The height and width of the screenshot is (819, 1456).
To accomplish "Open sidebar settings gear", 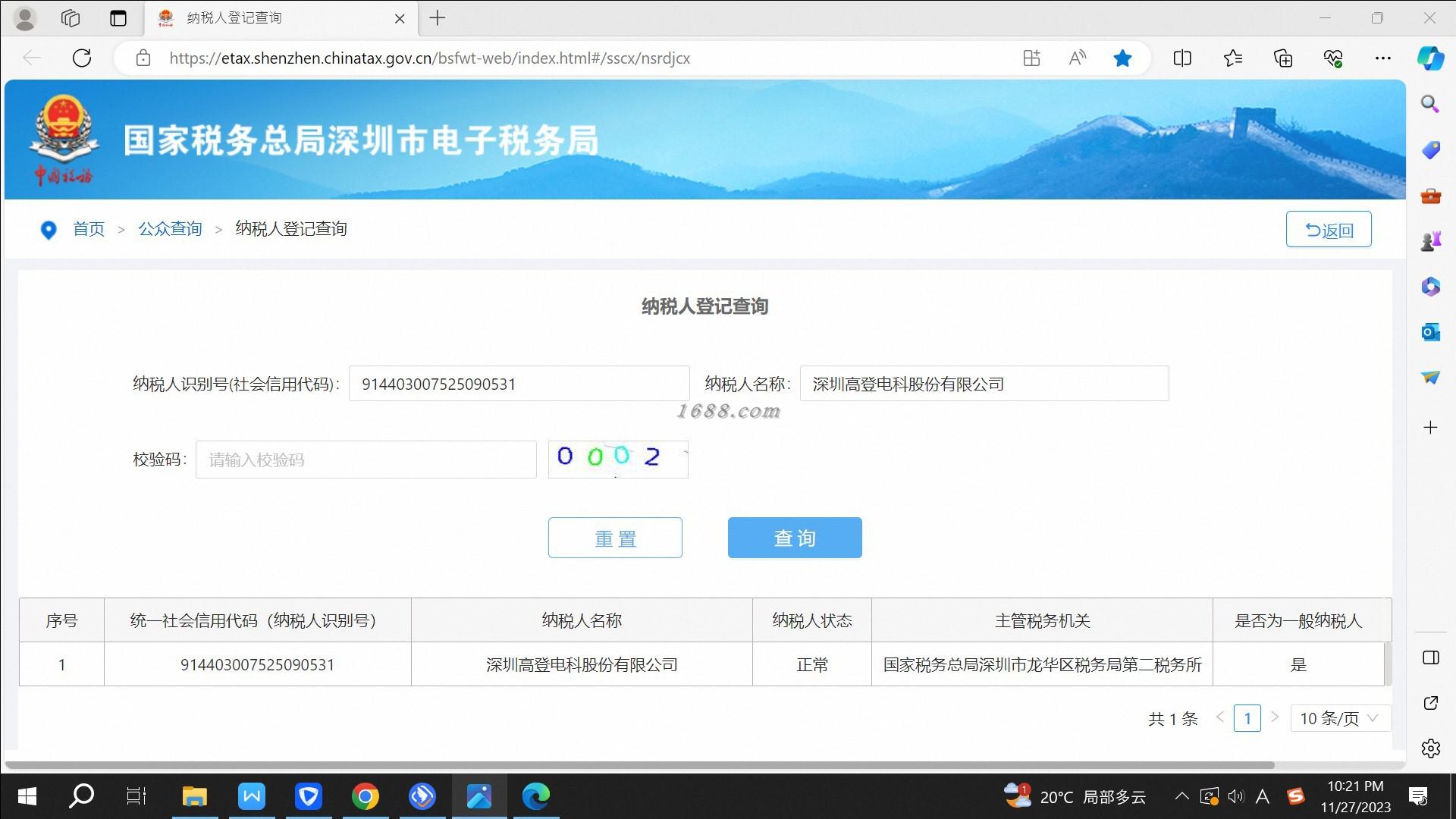I will tap(1430, 748).
